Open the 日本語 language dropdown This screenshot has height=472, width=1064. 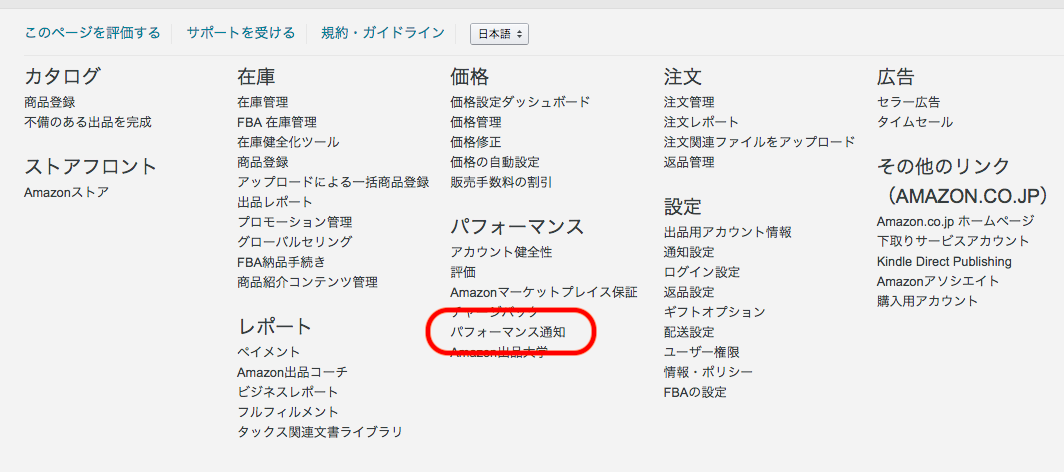(x=499, y=34)
